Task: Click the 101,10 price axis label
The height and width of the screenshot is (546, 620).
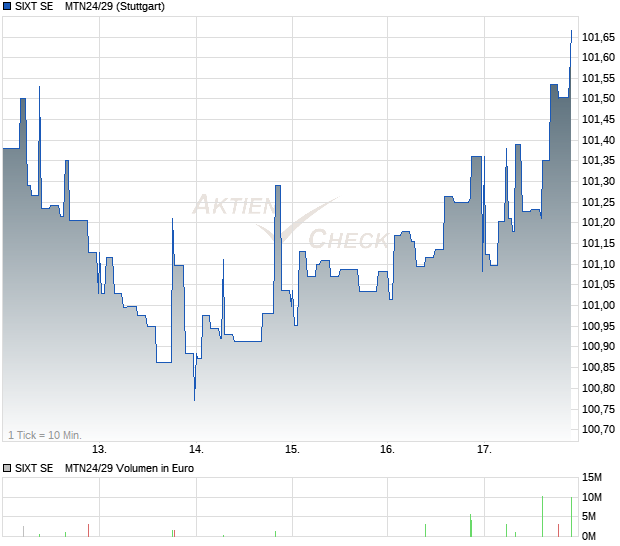Action: 598,264
